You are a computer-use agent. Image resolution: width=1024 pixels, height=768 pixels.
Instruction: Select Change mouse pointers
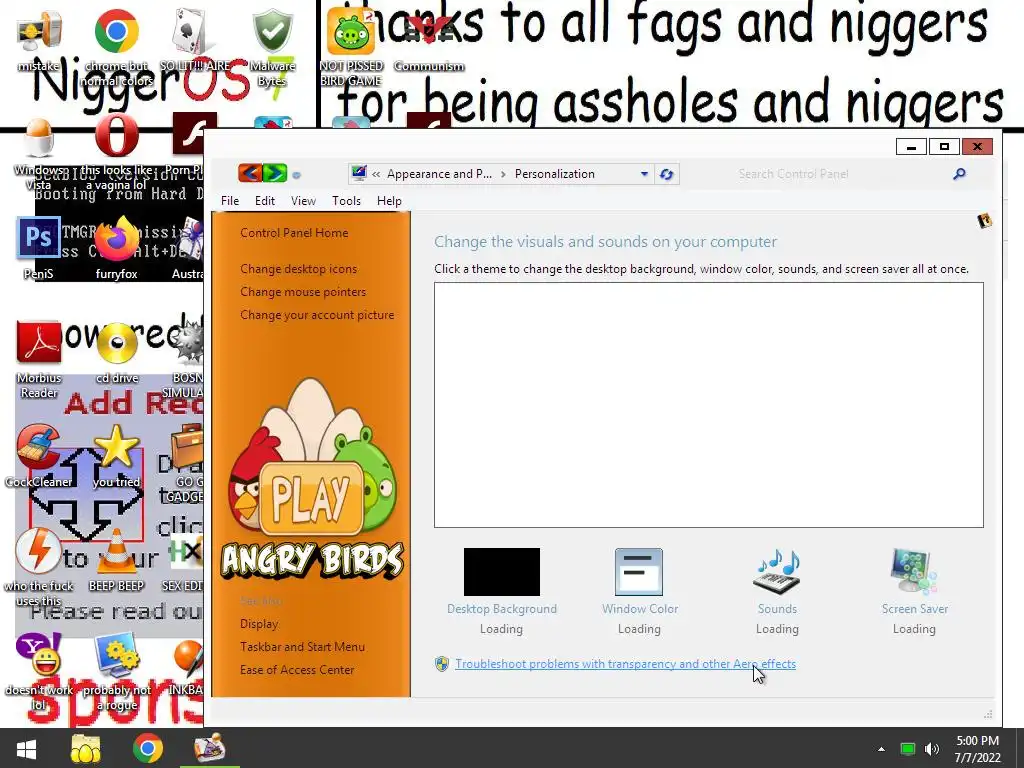click(x=303, y=292)
